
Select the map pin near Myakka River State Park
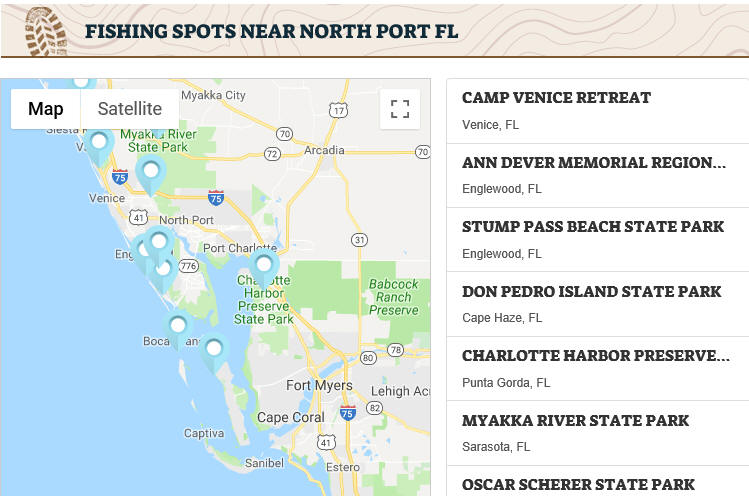coord(151,174)
